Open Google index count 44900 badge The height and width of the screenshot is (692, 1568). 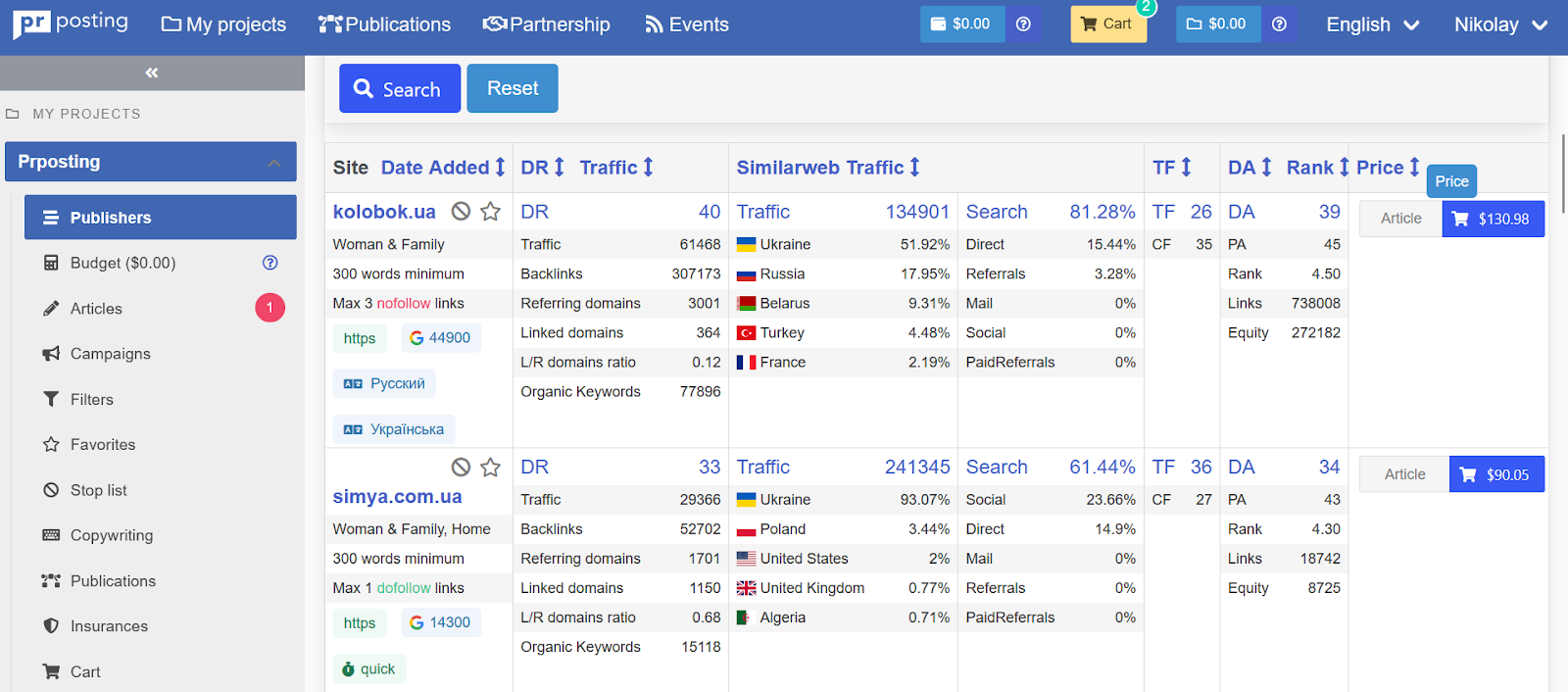point(441,338)
